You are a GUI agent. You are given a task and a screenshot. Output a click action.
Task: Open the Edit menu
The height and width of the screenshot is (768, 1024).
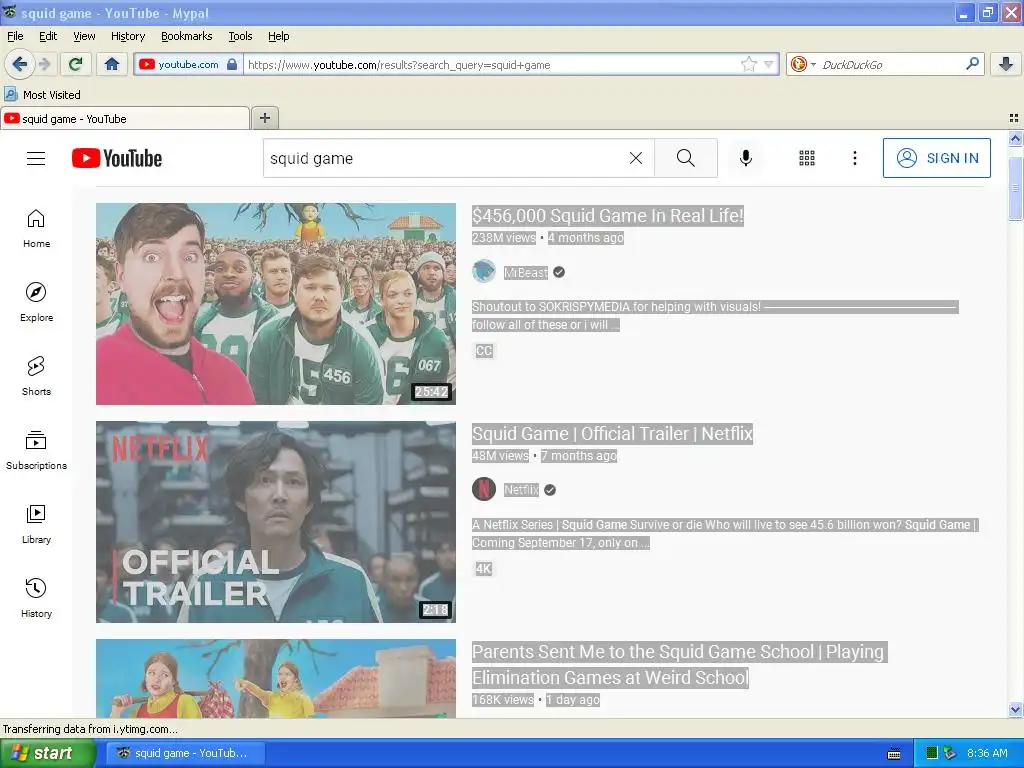[48, 36]
